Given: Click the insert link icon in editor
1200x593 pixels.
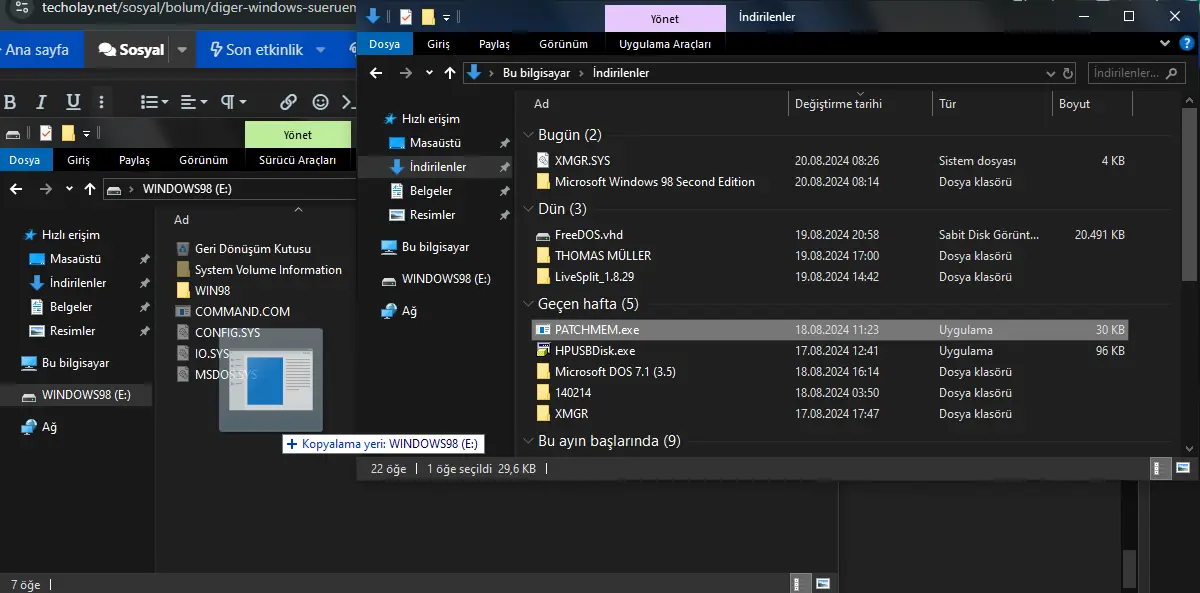Looking at the screenshot, I should click(x=288, y=101).
